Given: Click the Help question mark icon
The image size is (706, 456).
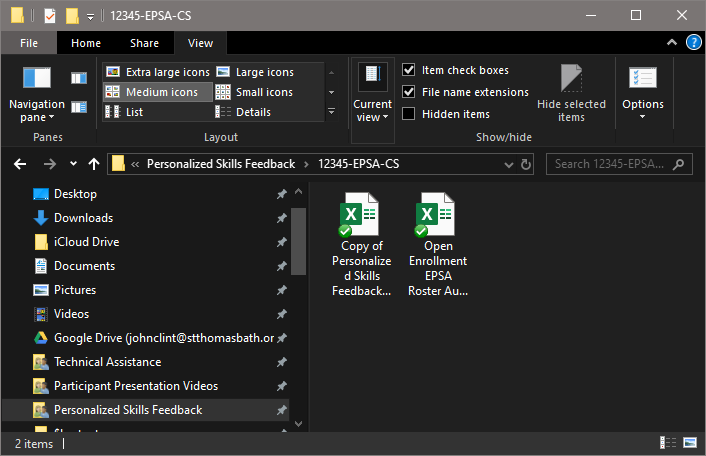Looking at the screenshot, I should point(693,43).
